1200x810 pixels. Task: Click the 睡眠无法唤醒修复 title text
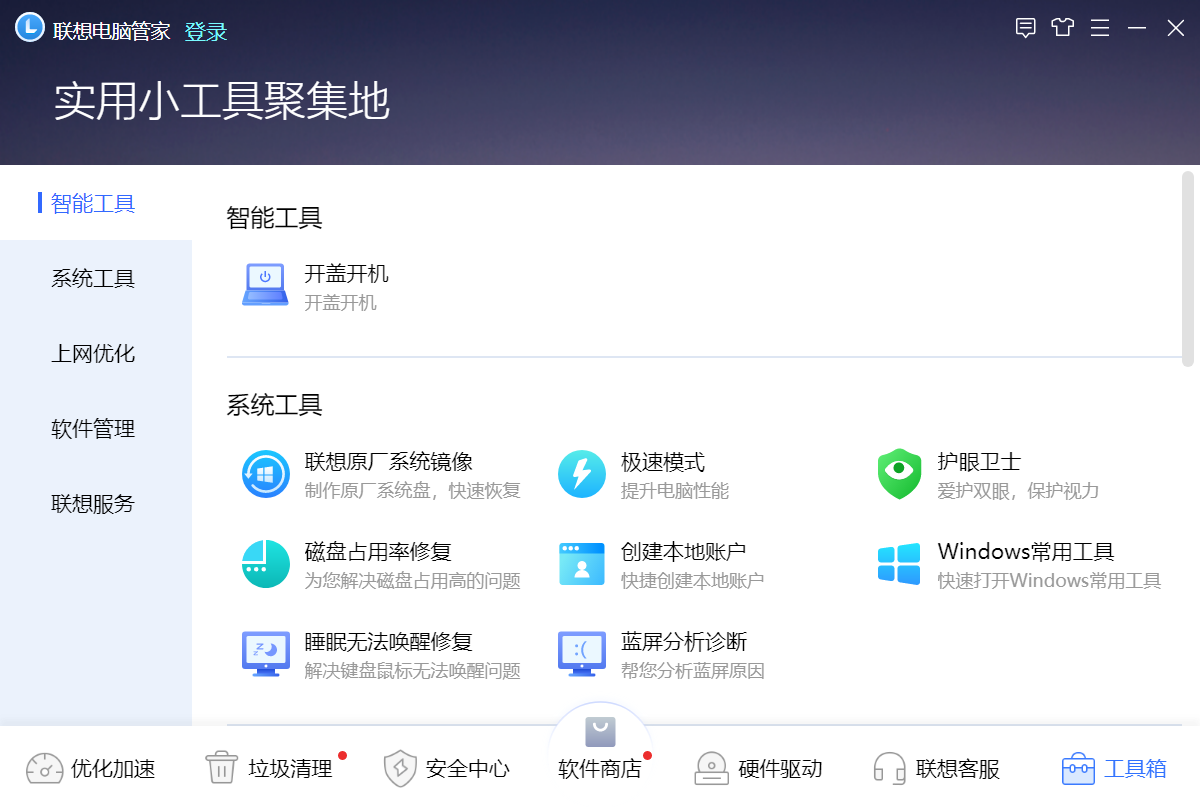(x=388, y=642)
